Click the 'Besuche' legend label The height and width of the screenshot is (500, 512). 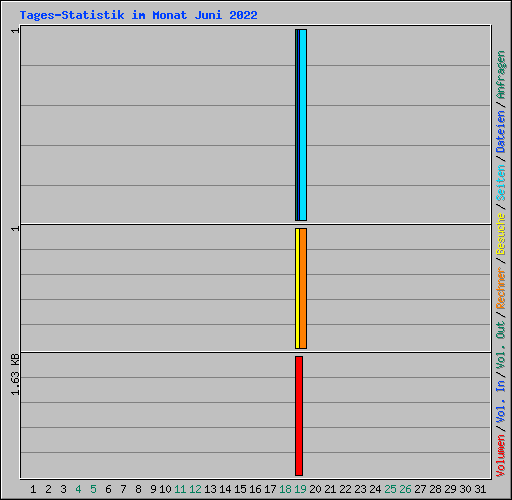(501, 234)
